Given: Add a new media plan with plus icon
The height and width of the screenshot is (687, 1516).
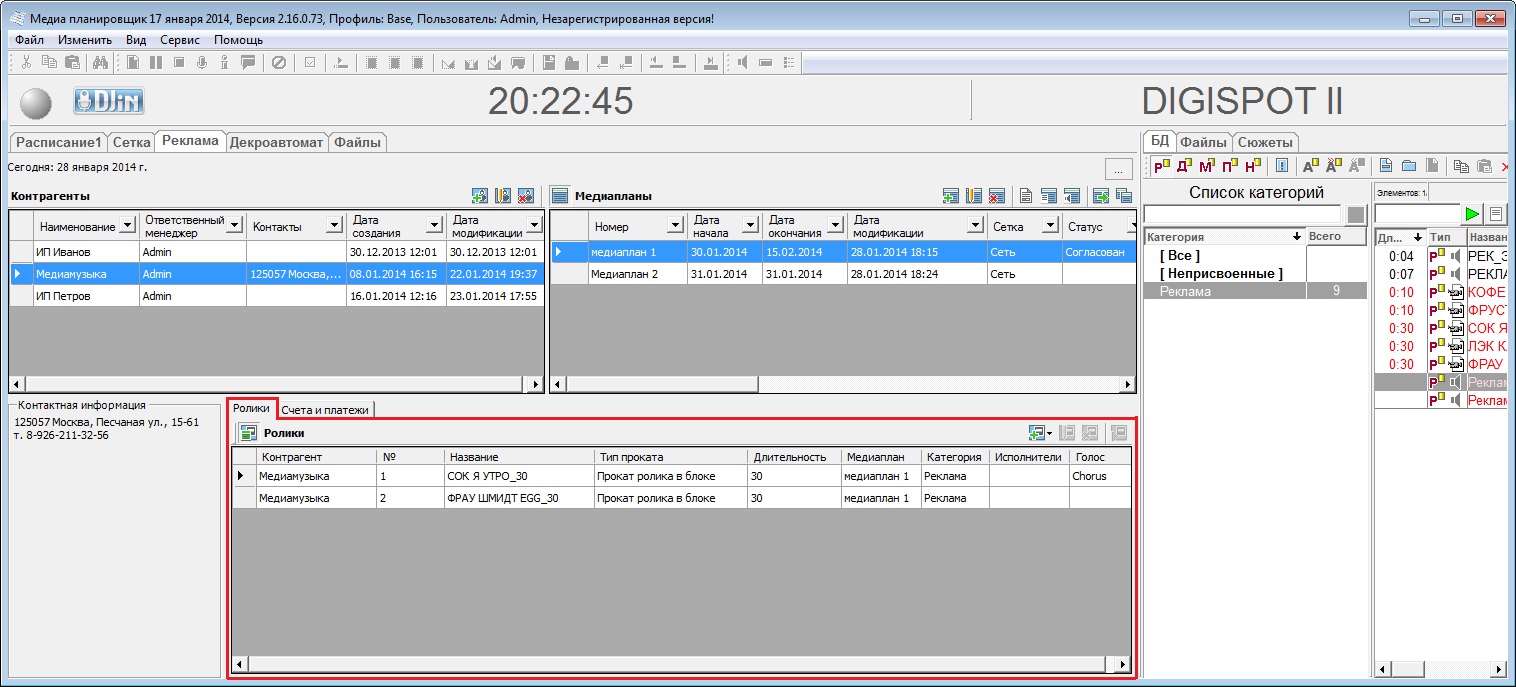Looking at the screenshot, I should [x=951, y=196].
